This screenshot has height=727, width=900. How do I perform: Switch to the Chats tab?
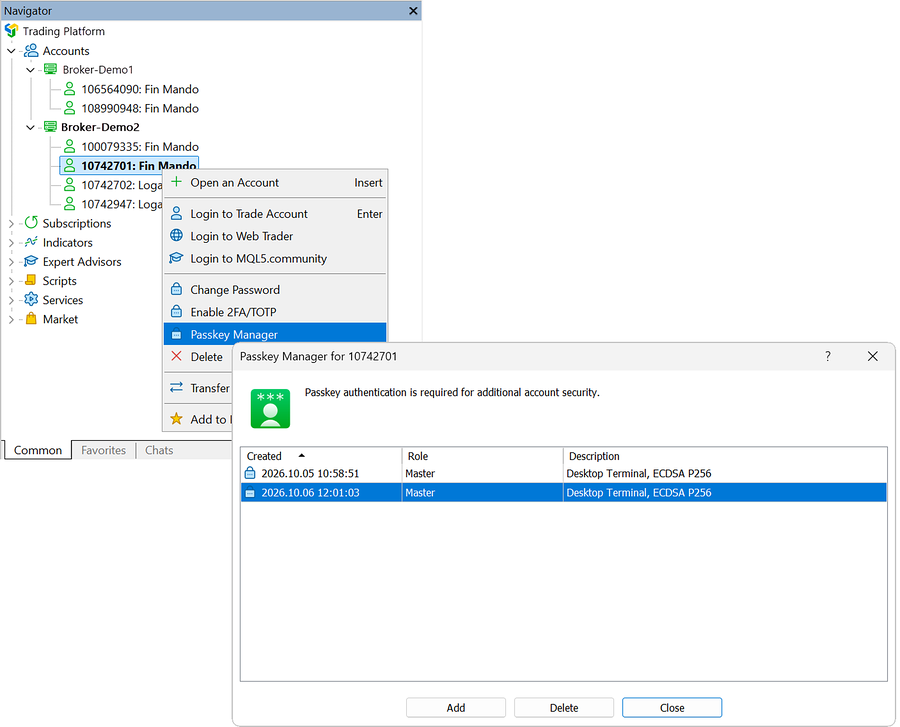coord(159,450)
